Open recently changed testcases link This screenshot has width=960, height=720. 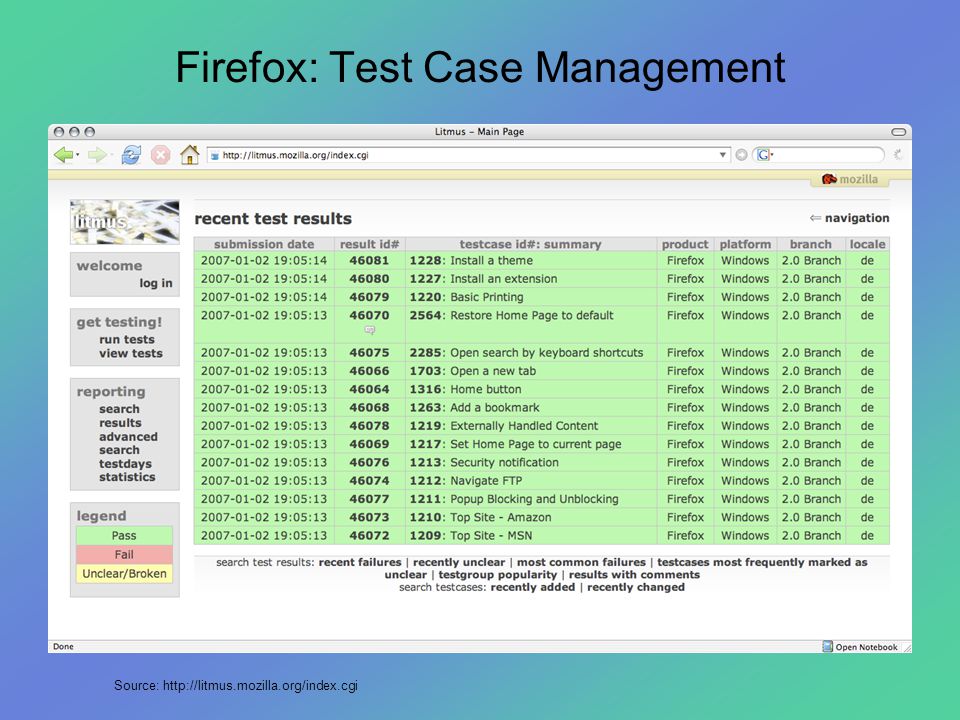[636, 588]
